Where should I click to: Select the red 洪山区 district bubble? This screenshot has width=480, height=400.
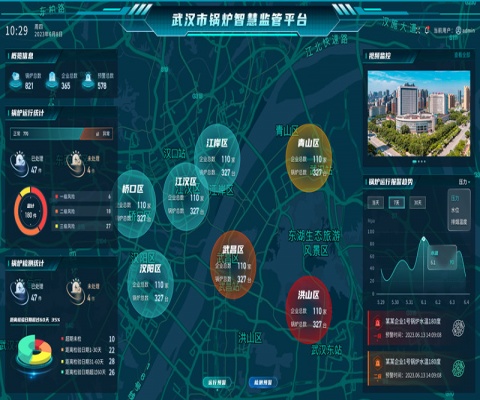309,310
